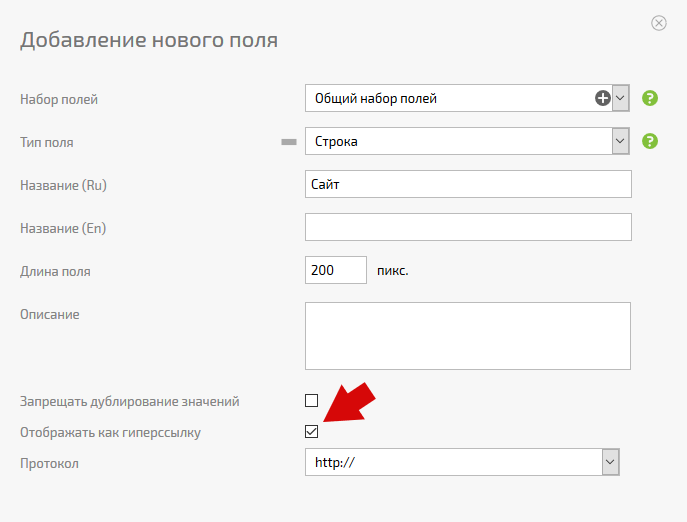Focus the Длина поля field showing 200
687x522 pixels.
(x=336, y=270)
